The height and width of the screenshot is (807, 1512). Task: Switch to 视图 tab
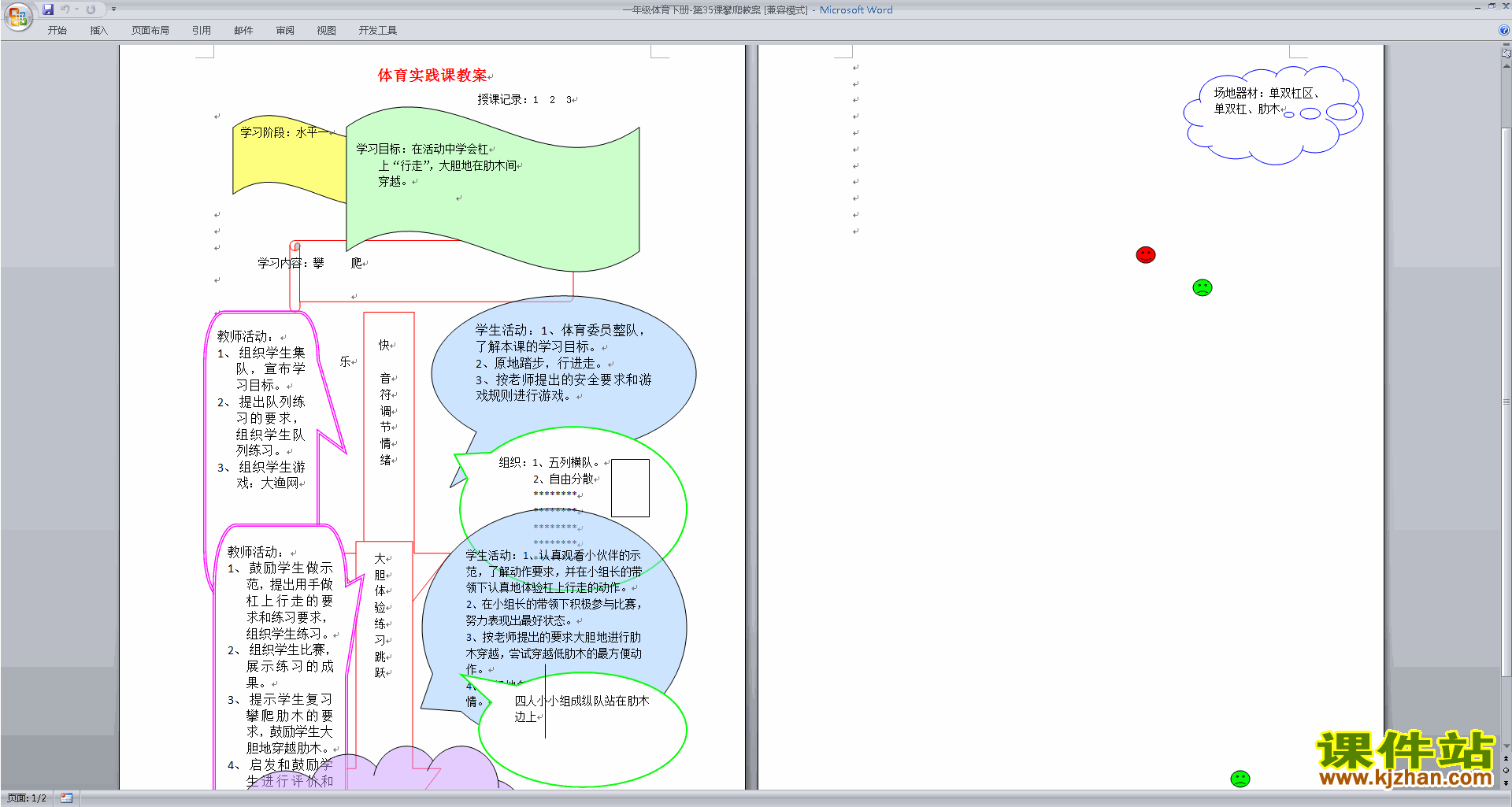point(327,31)
